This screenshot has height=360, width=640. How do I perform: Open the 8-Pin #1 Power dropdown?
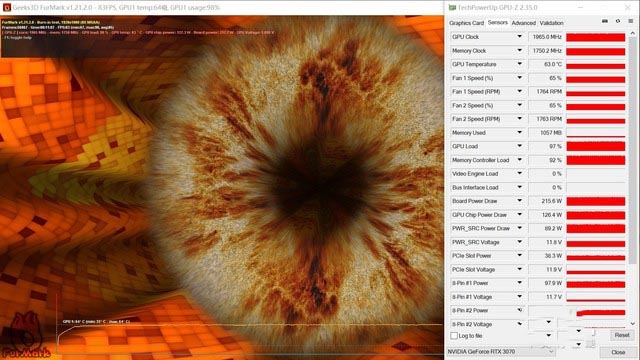520,283
